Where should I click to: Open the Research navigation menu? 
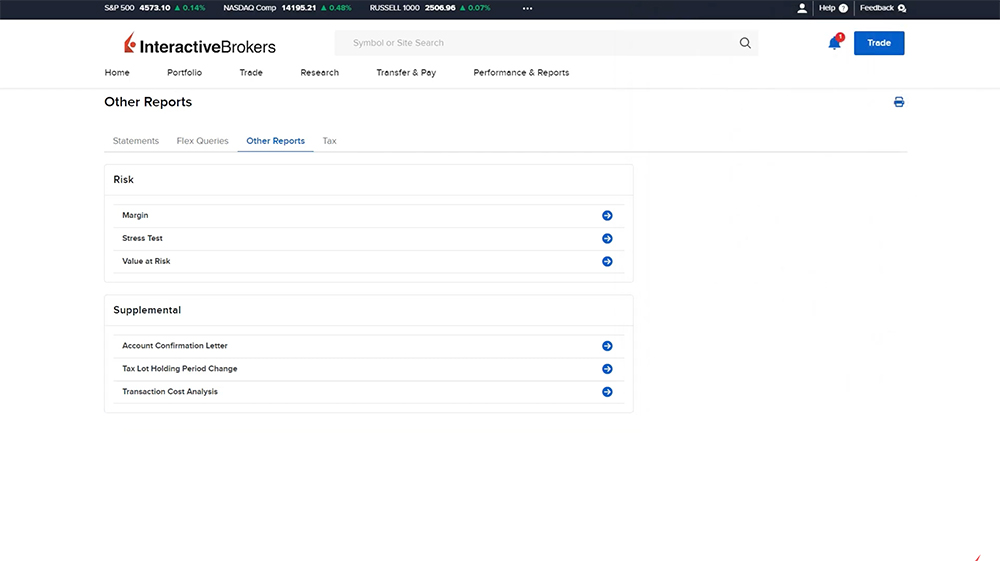(x=319, y=73)
